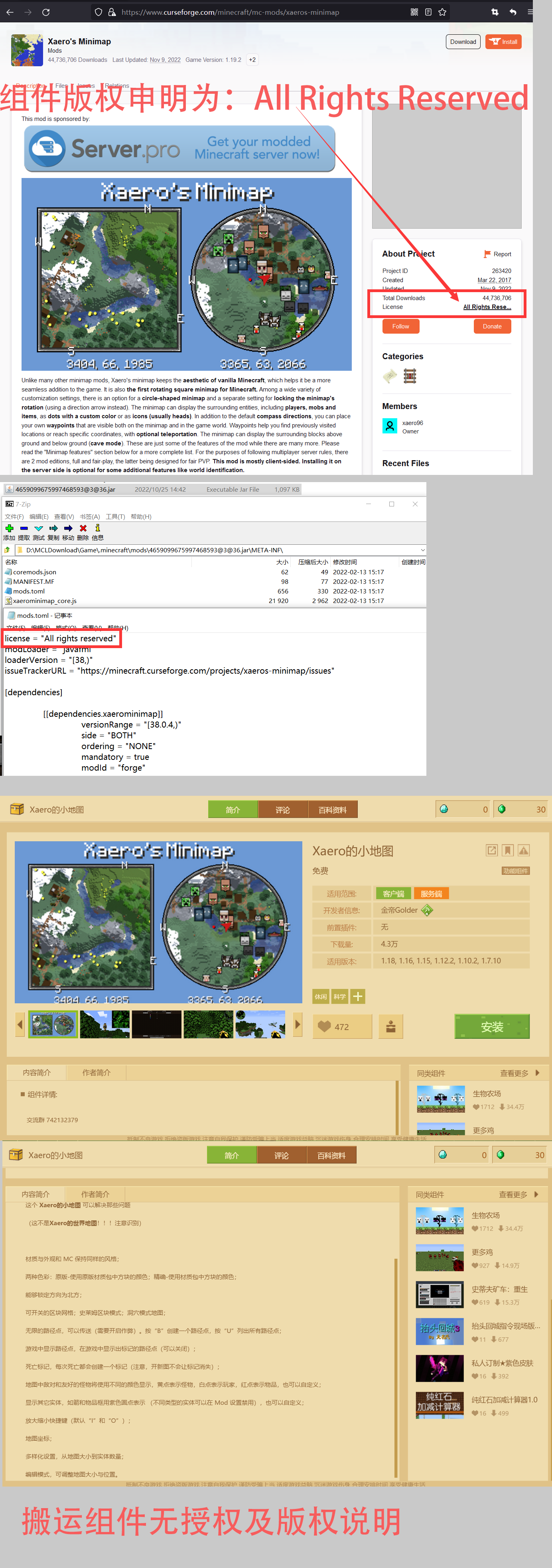The width and height of the screenshot is (552, 1568).
Task: Open the second category icon
Action: pyautogui.click(x=410, y=376)
